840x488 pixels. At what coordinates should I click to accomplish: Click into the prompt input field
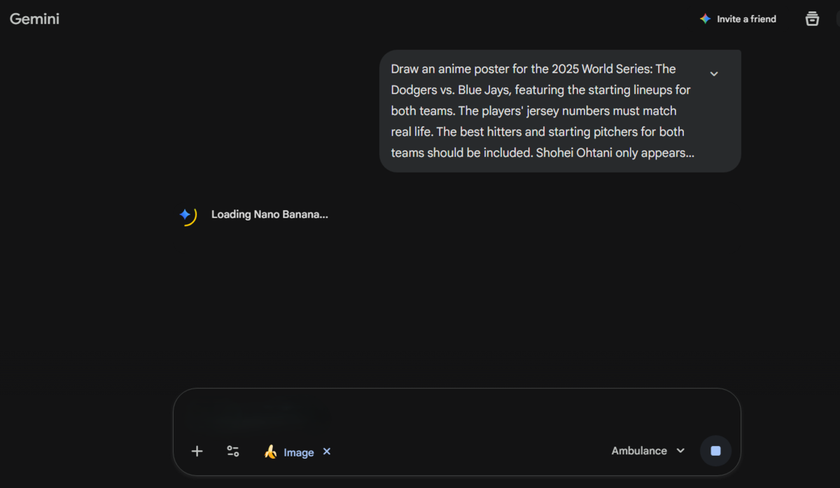pyautogui.click(x=456, y=412)
